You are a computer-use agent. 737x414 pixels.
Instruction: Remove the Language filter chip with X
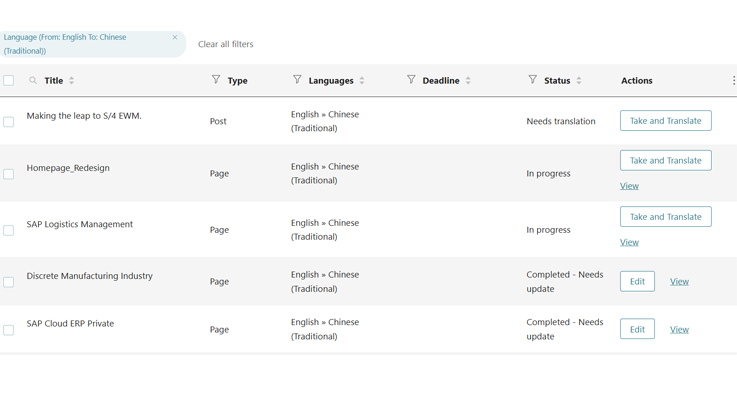175,38
